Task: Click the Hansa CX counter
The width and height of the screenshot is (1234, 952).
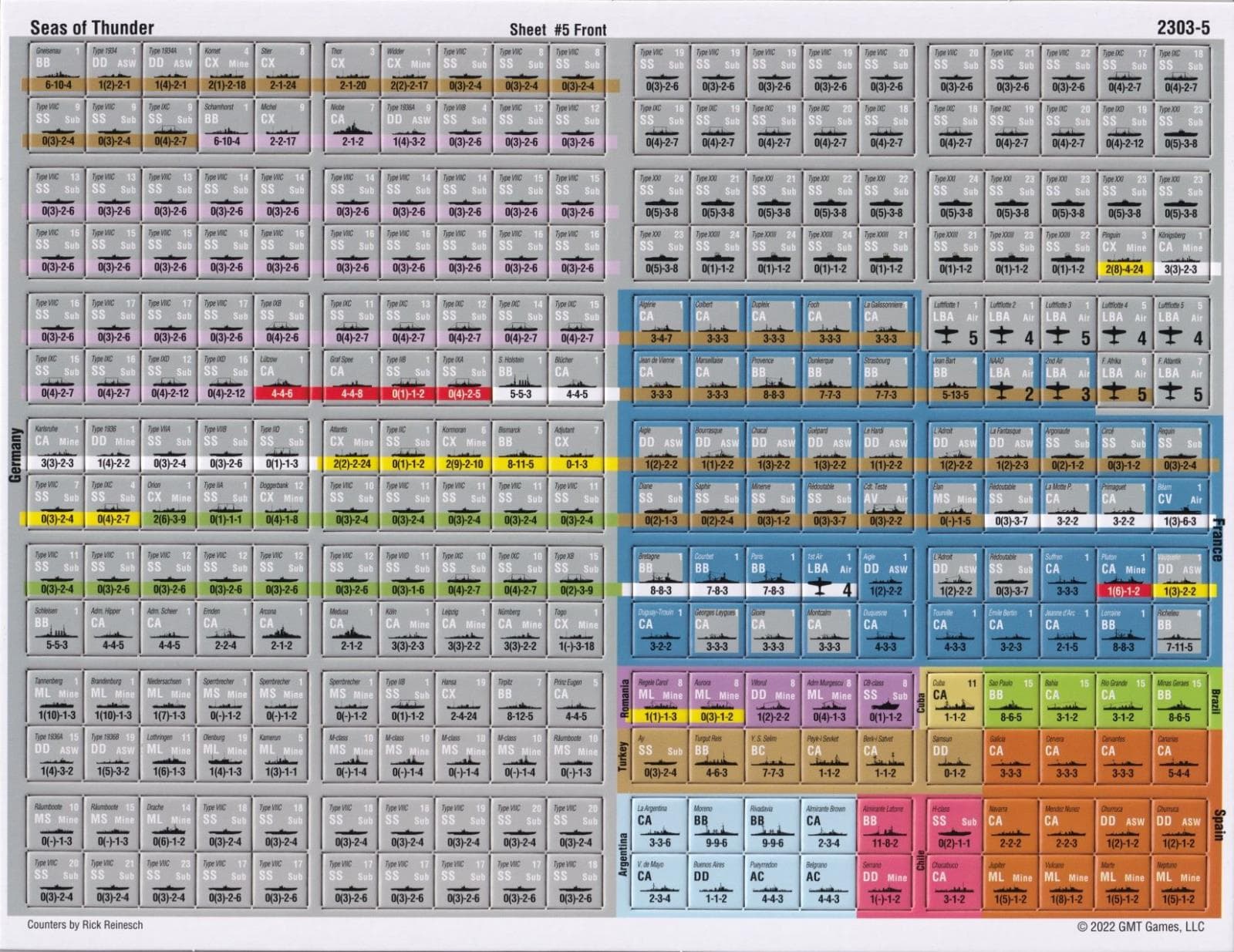Action: click(464, 700)
